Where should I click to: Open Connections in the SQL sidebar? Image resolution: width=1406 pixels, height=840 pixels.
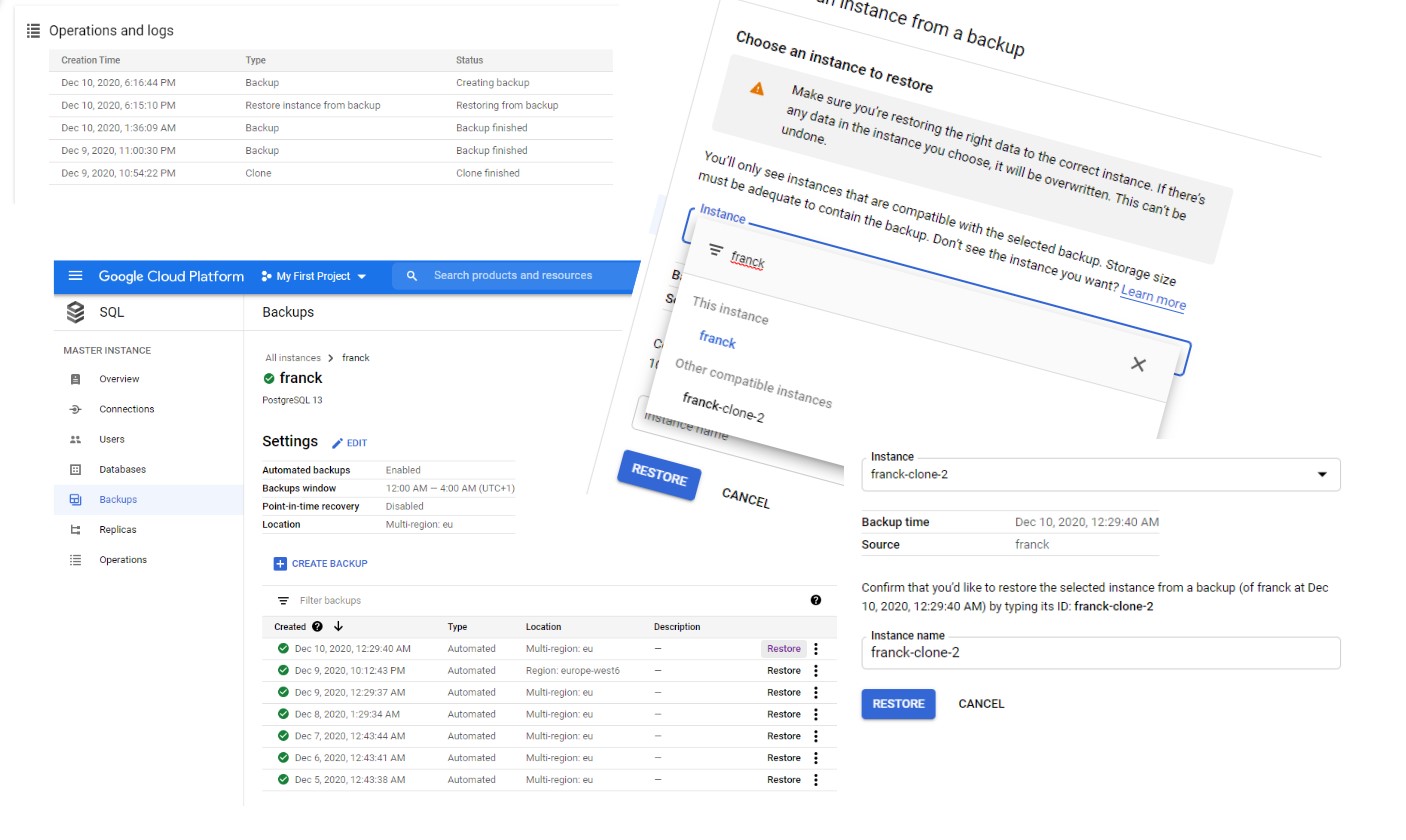[x=127, y=409]
